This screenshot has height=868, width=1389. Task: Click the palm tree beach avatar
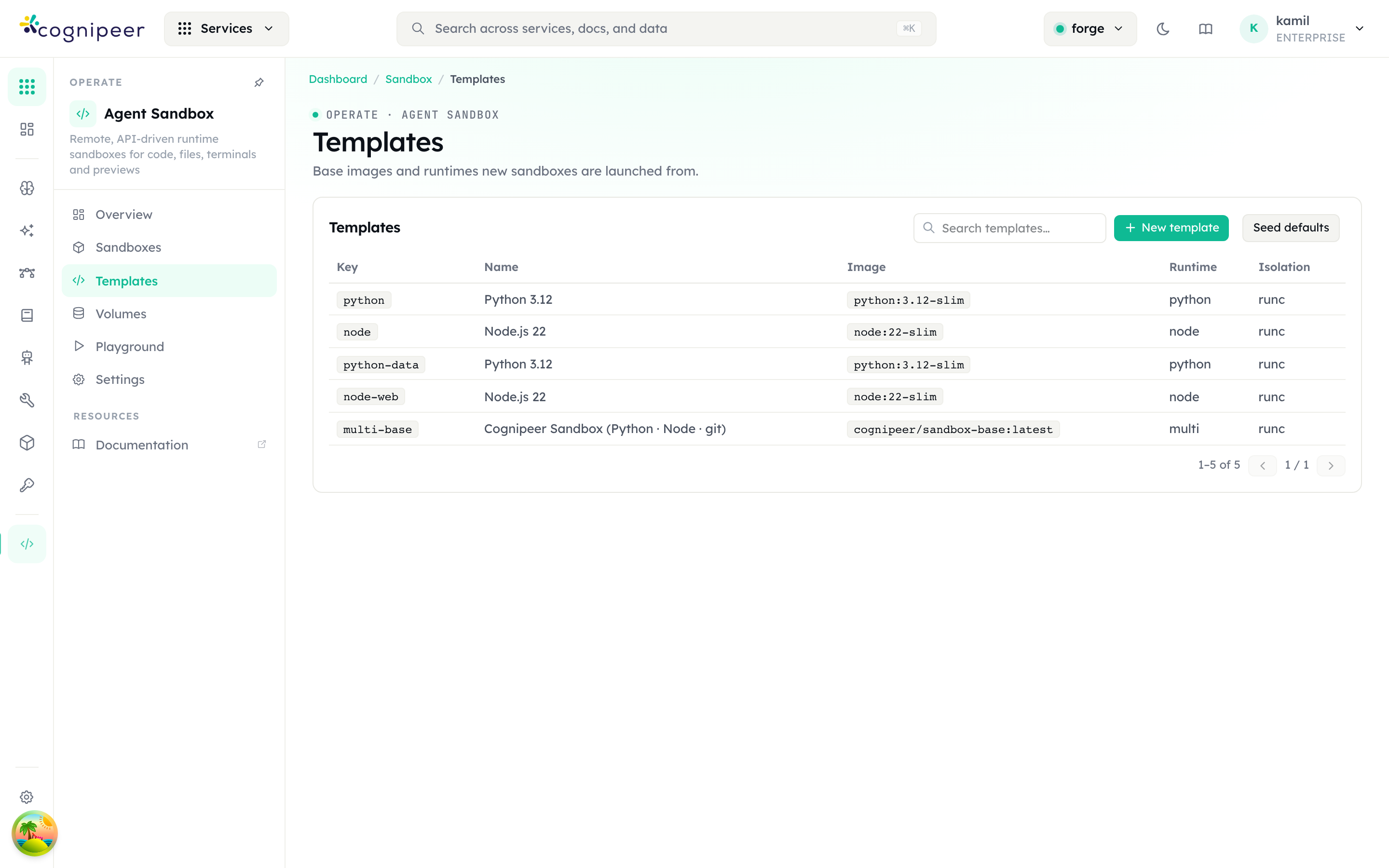(34, 833)
